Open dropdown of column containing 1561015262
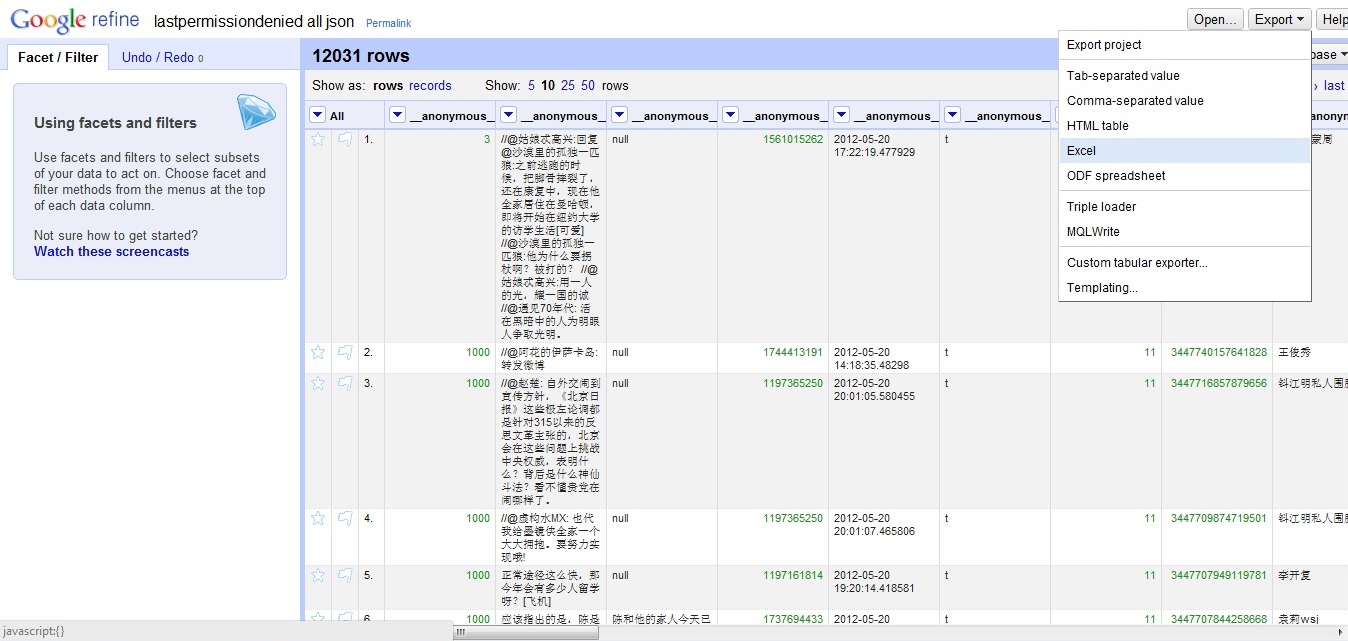This screenshot has width=1348, height=641. [x=730, y=115]
